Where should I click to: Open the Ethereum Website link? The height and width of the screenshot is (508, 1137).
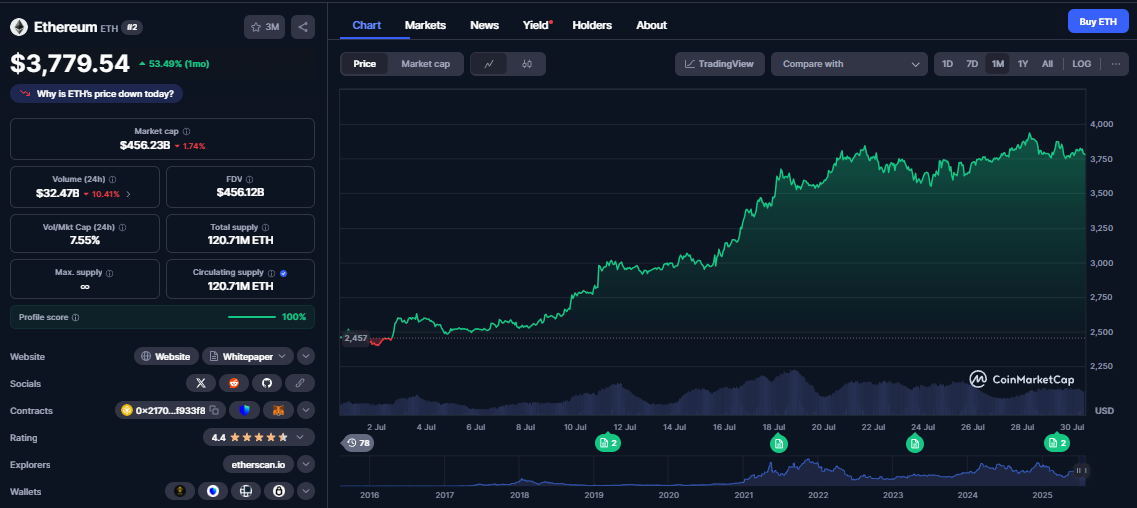pyautogui.click(x=167, y=357)
